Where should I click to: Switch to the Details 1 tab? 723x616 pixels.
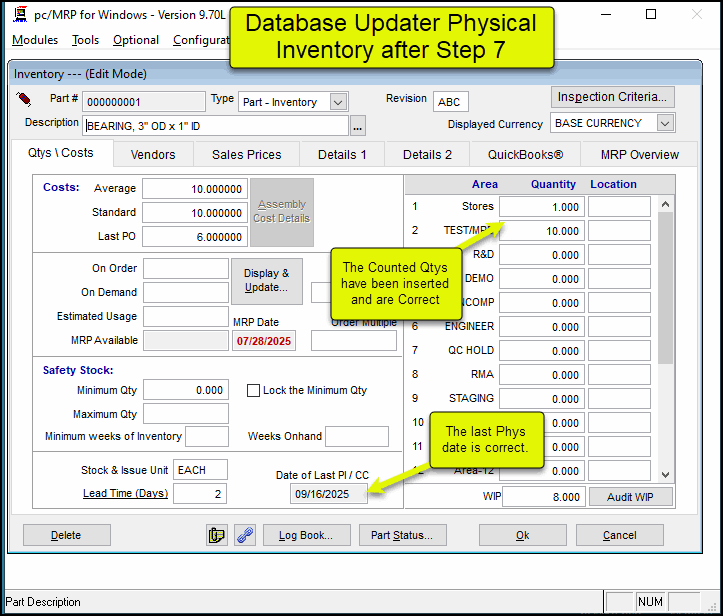coord(342,154)
